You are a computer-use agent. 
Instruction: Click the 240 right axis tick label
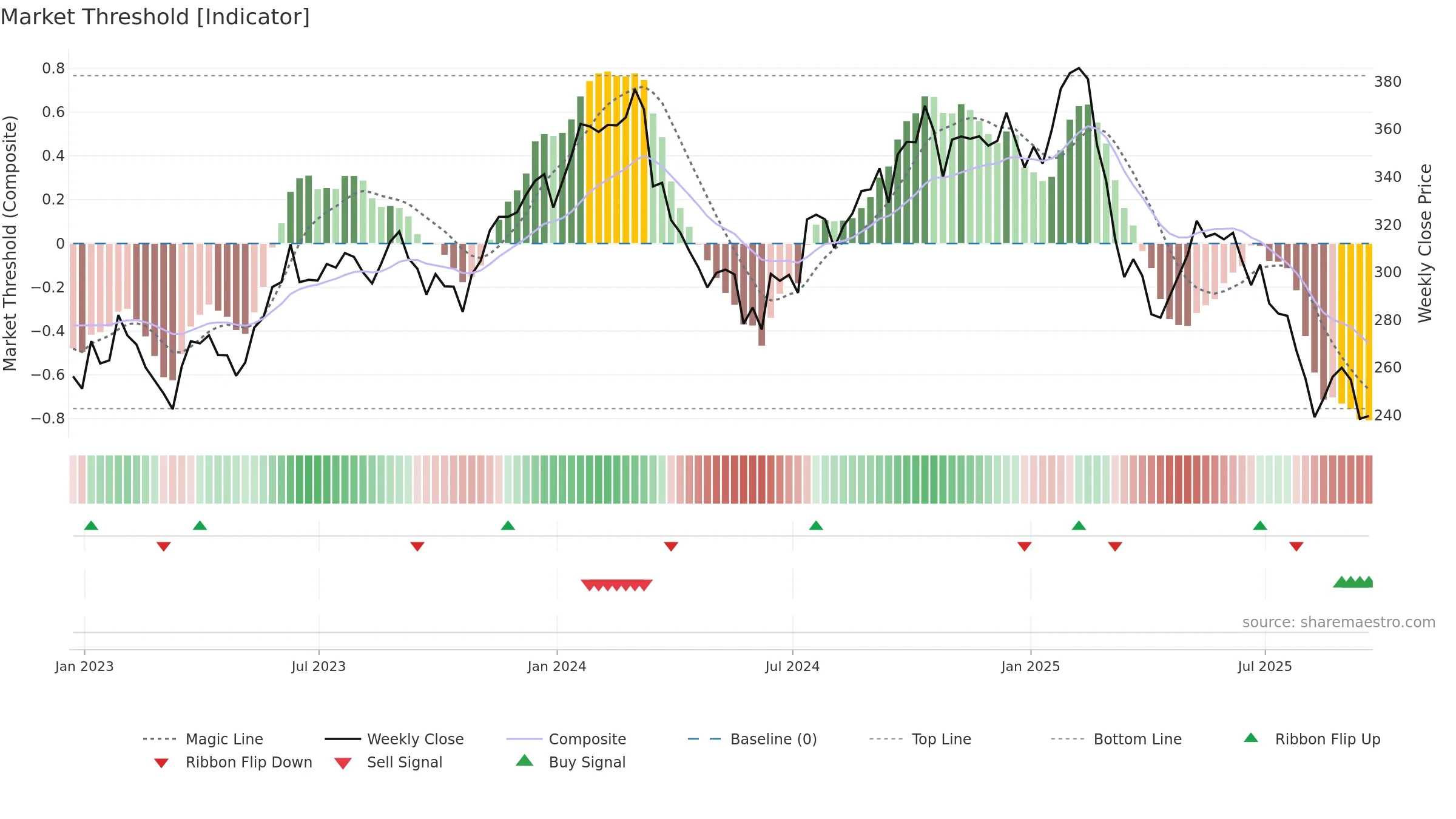[1387, 416]
